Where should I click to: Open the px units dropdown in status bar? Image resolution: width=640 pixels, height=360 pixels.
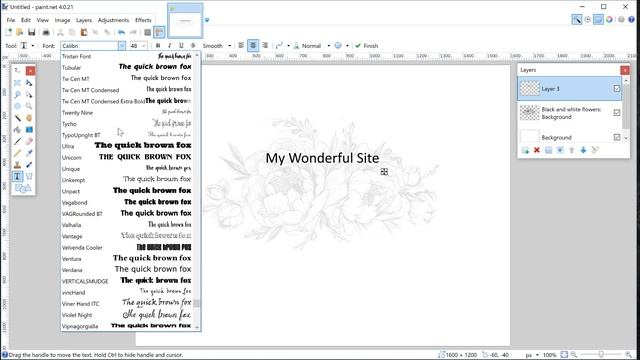tap(537, 355)
